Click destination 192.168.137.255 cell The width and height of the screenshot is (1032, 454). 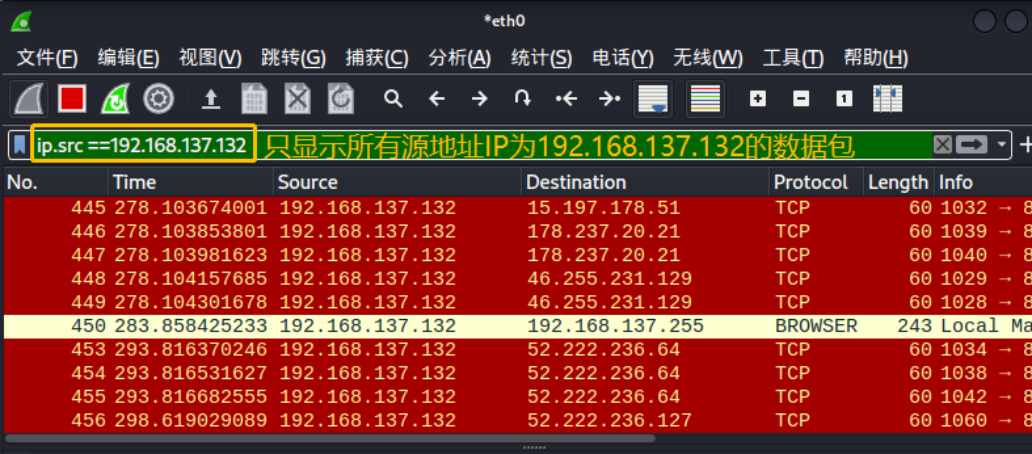click(615, 326)
